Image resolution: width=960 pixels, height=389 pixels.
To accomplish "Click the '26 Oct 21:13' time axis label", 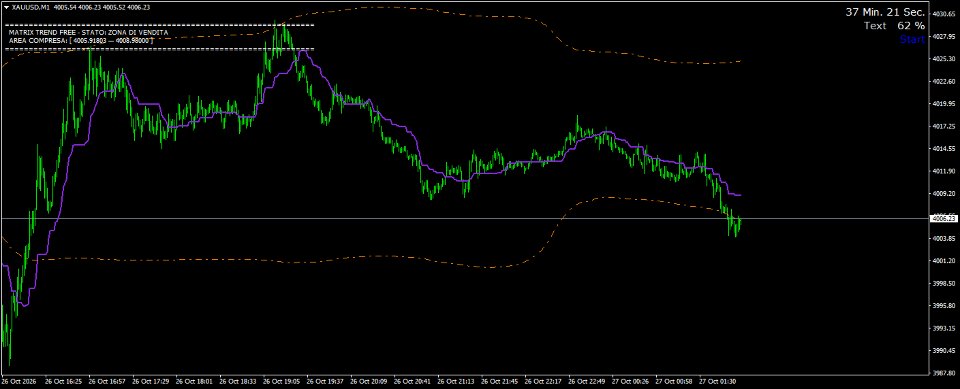I will coord(456,381).
